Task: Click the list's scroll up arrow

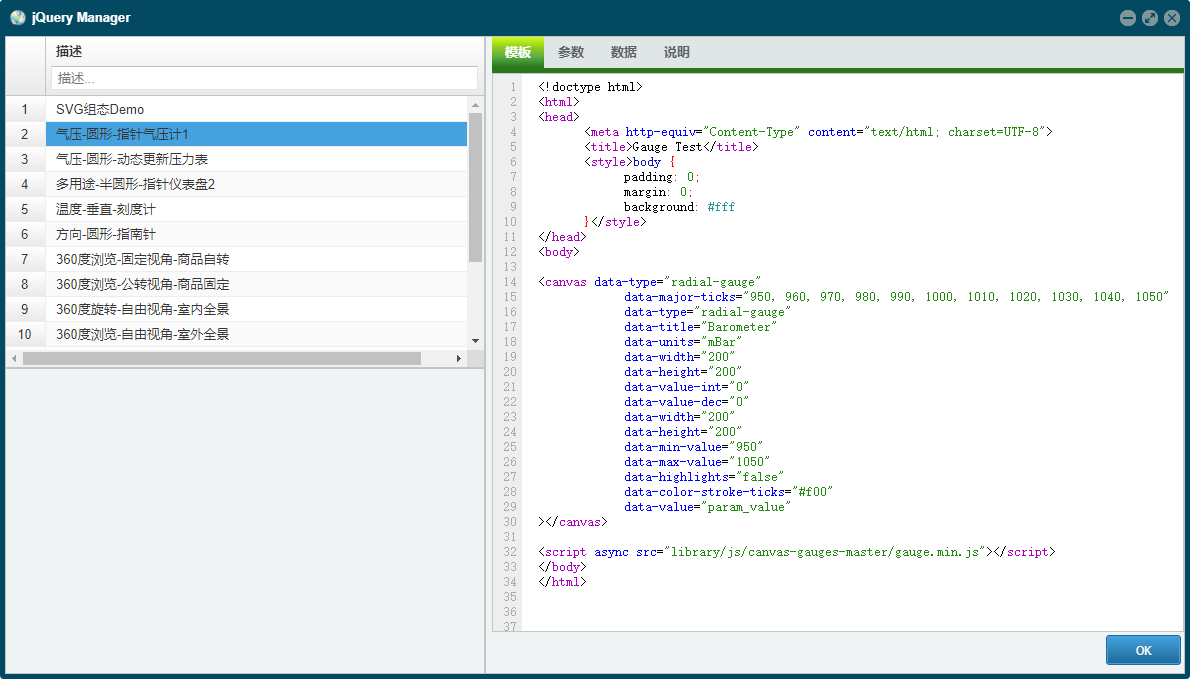Action: 476,105
